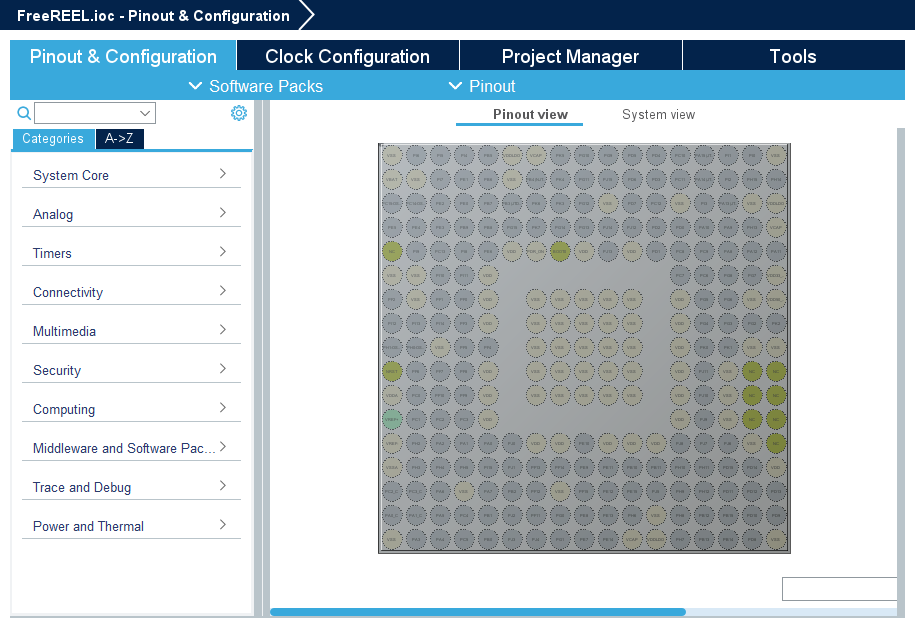
Task: Switch to System view
Action: coord(658,114)
